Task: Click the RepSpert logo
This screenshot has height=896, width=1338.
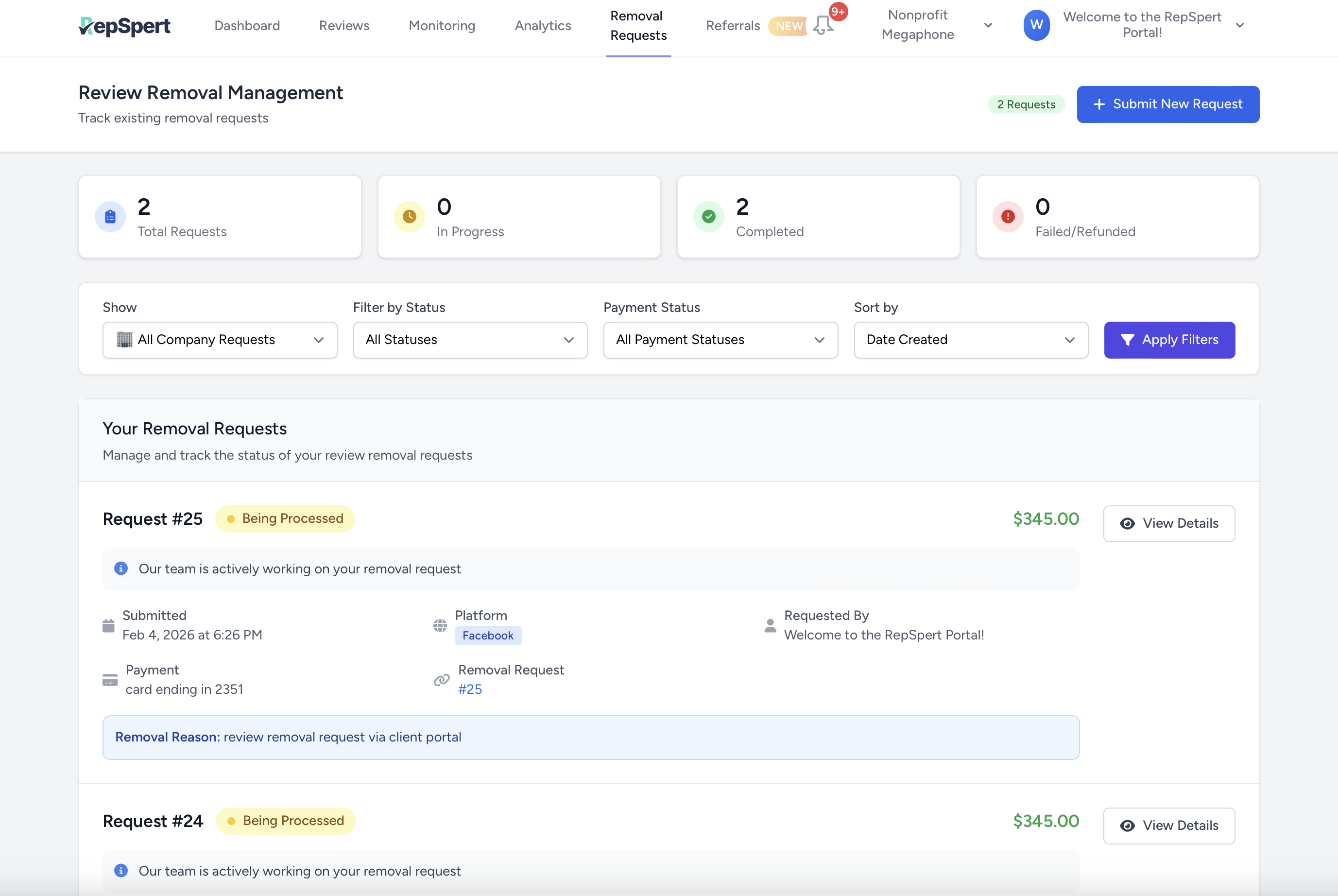Action: point(124,26)
